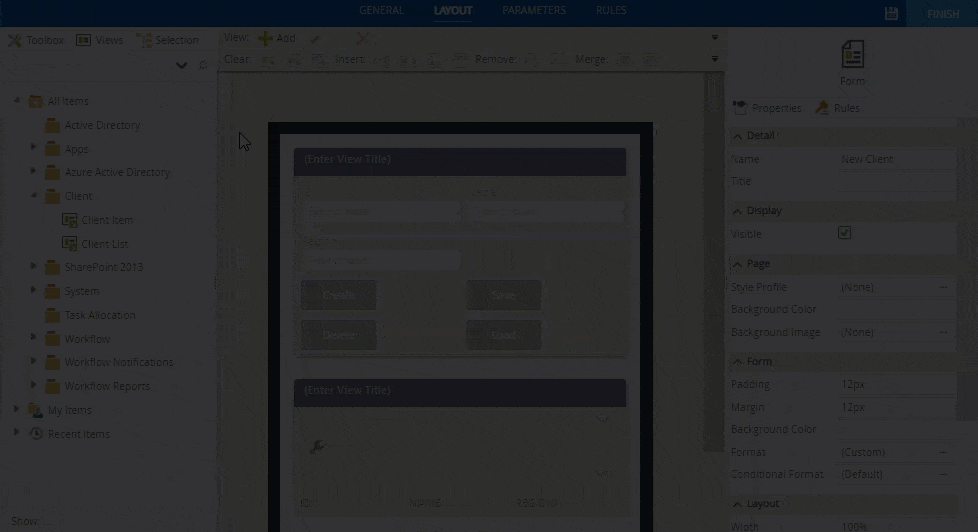
Task: Click the Create button on canvas
Action: tap(339, 295)
